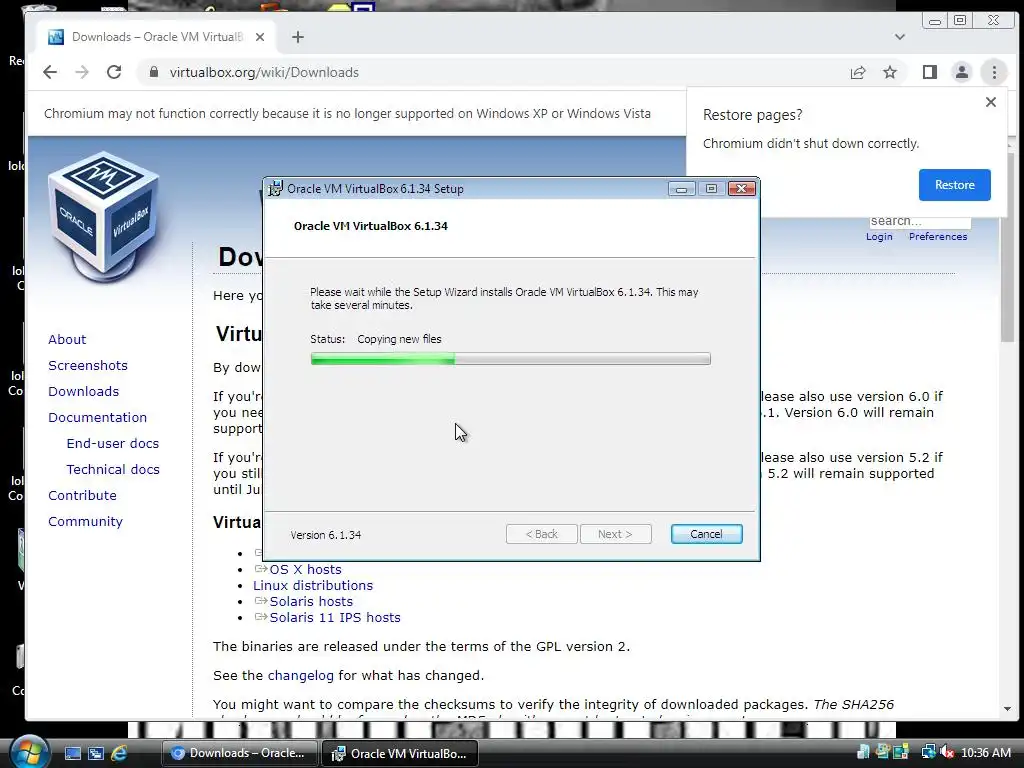Screen dimensions: 1024x768
Task: Open the Windows Start orb
Action: [x=29, y=753]
